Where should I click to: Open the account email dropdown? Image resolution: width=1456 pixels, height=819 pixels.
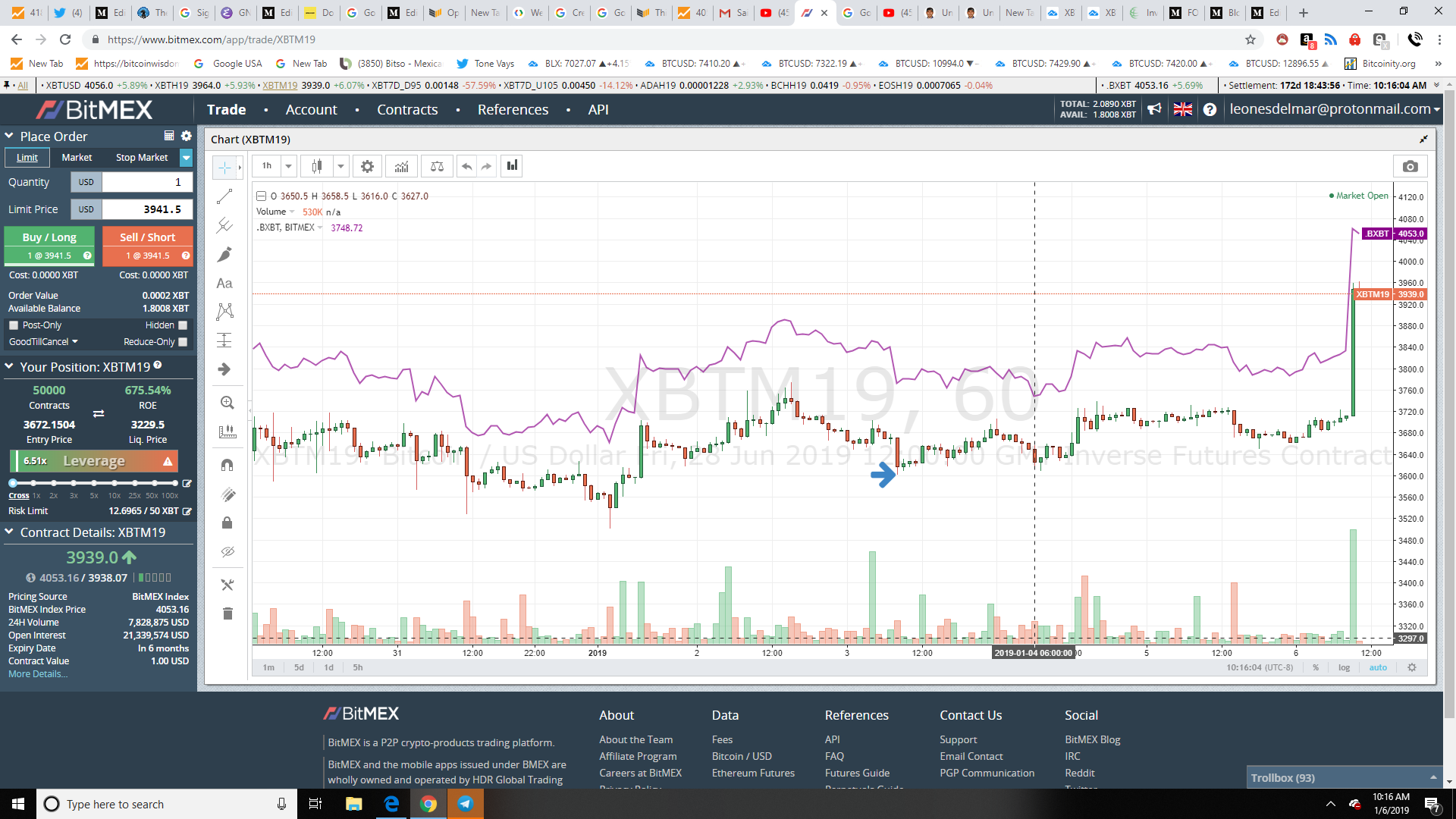1335,109
